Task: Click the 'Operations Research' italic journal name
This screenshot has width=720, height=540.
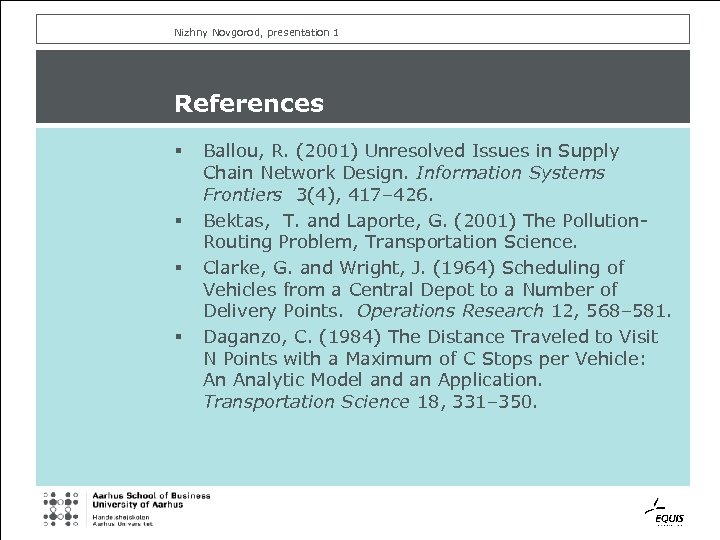Action: click(450, 311)
